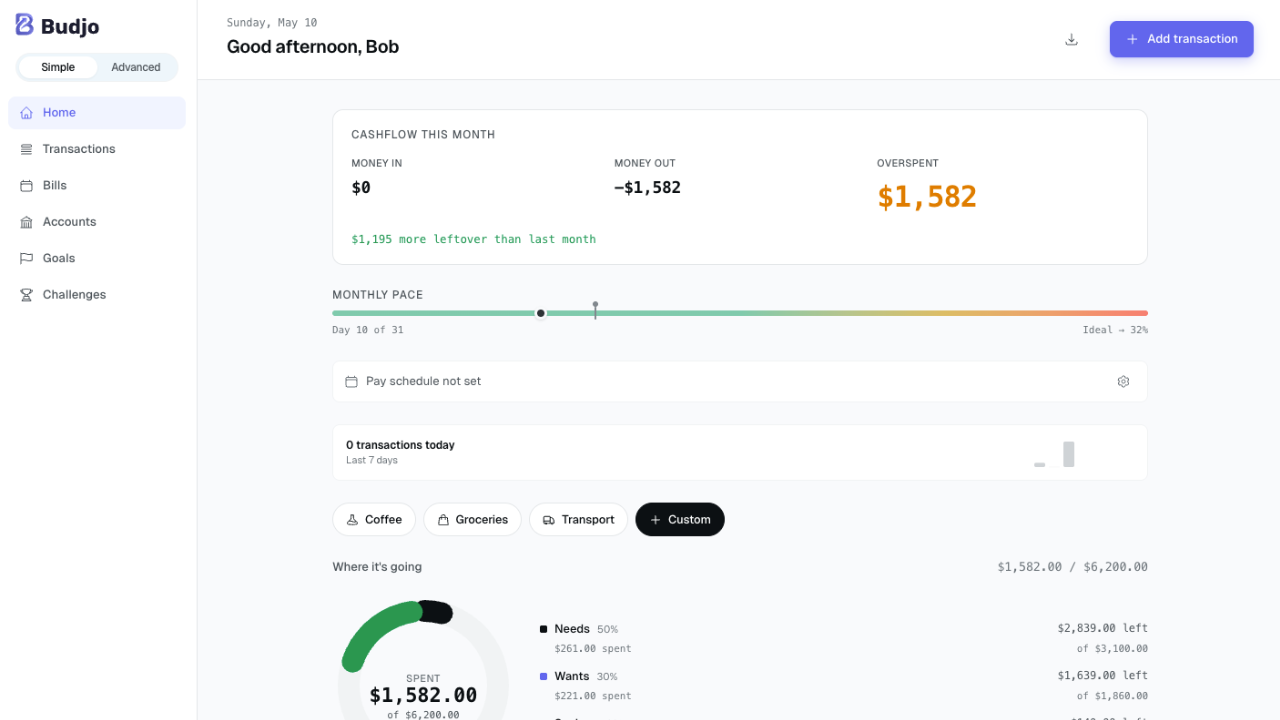This screenshot has height=720, width=1280.
Task: Click the '$221.00 spent' text
Action: click(x=593, y=696)
